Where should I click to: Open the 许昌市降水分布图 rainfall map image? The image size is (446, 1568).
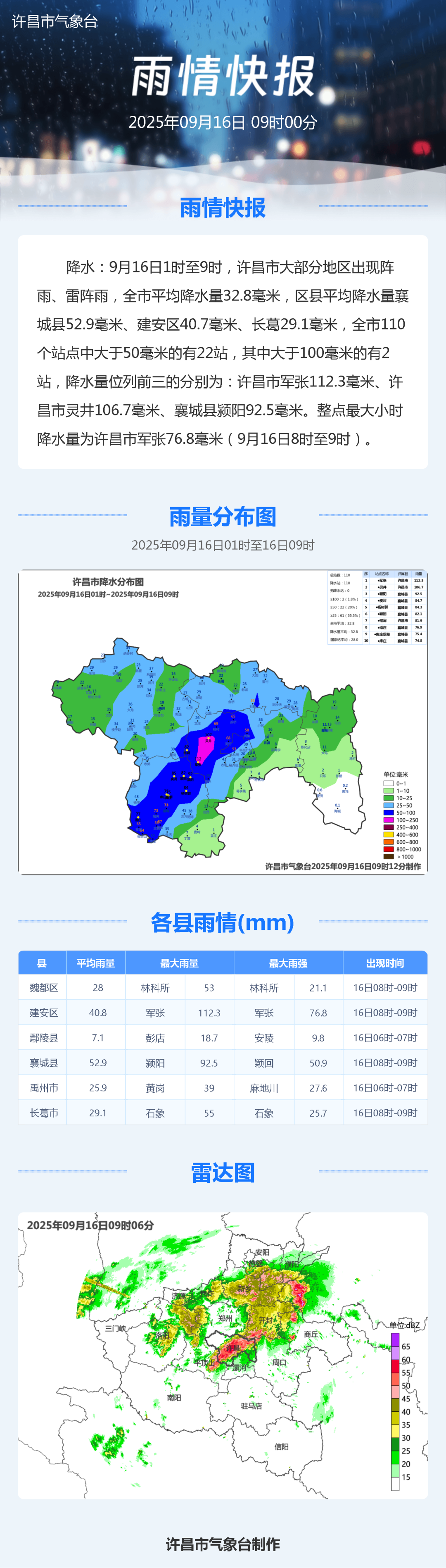pos(223,722)
